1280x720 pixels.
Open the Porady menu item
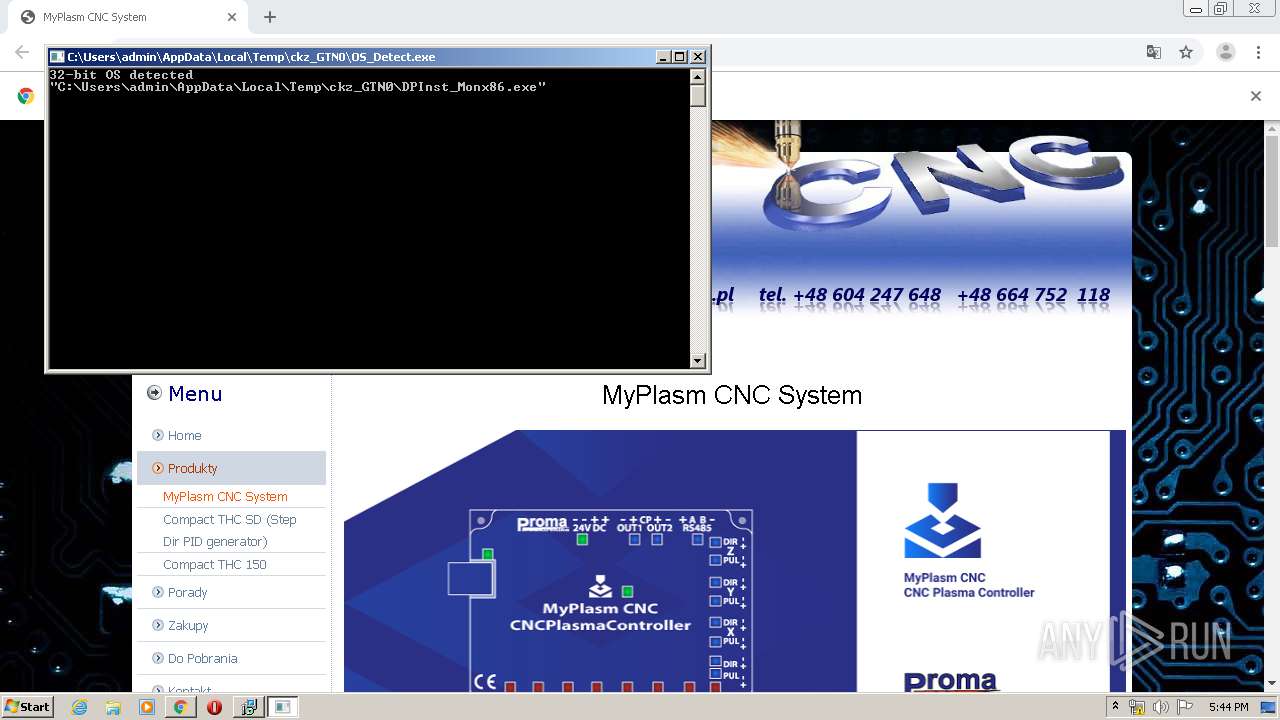[187, 592]
